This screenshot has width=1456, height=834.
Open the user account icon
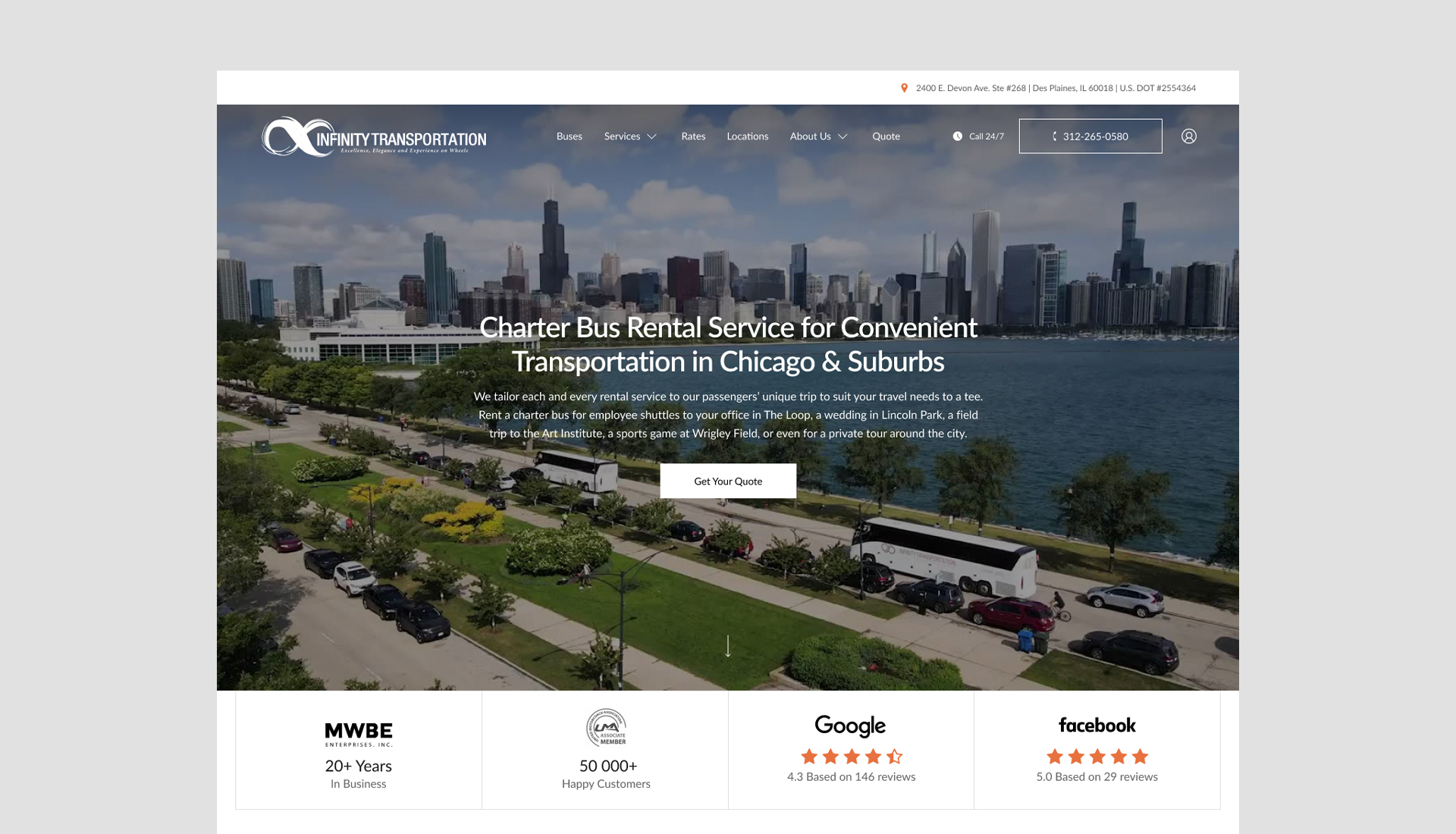pos(1189,136)
